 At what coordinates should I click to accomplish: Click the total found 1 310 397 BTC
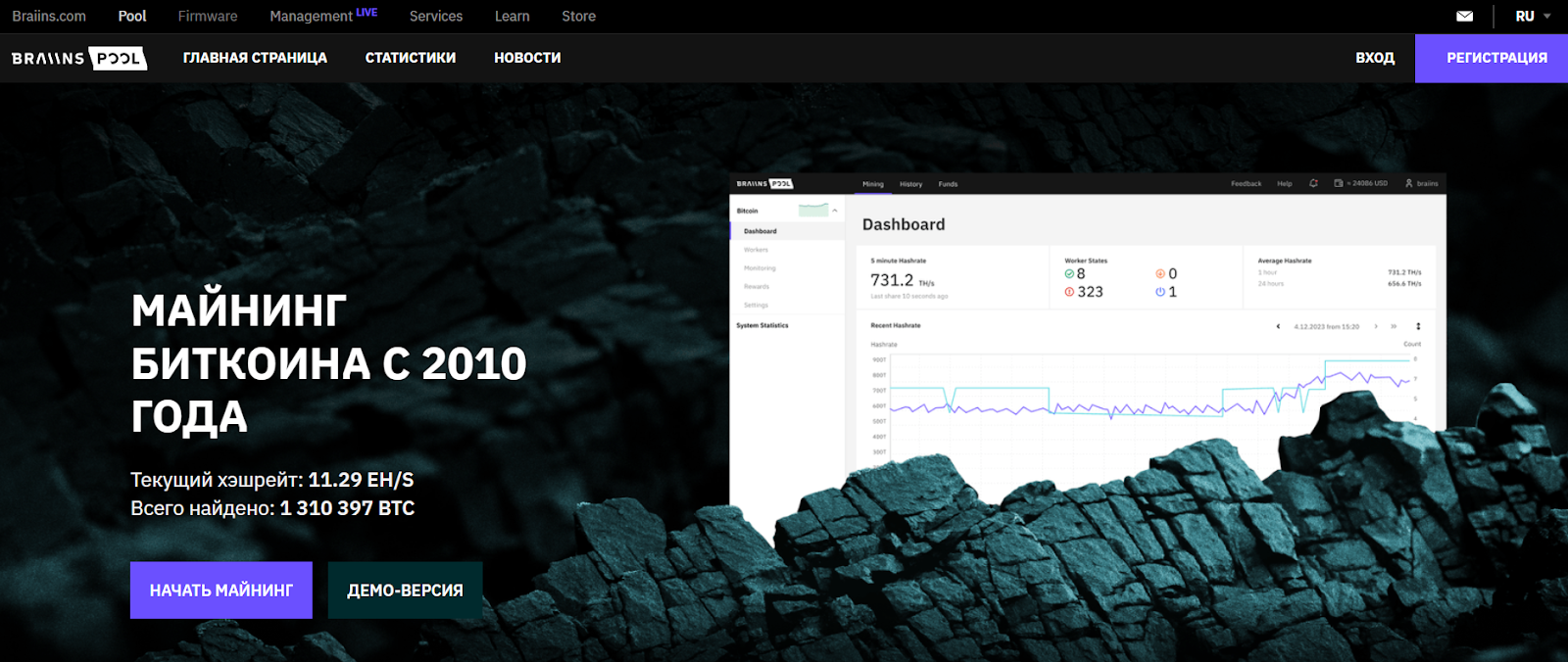[x=347, y=508]
